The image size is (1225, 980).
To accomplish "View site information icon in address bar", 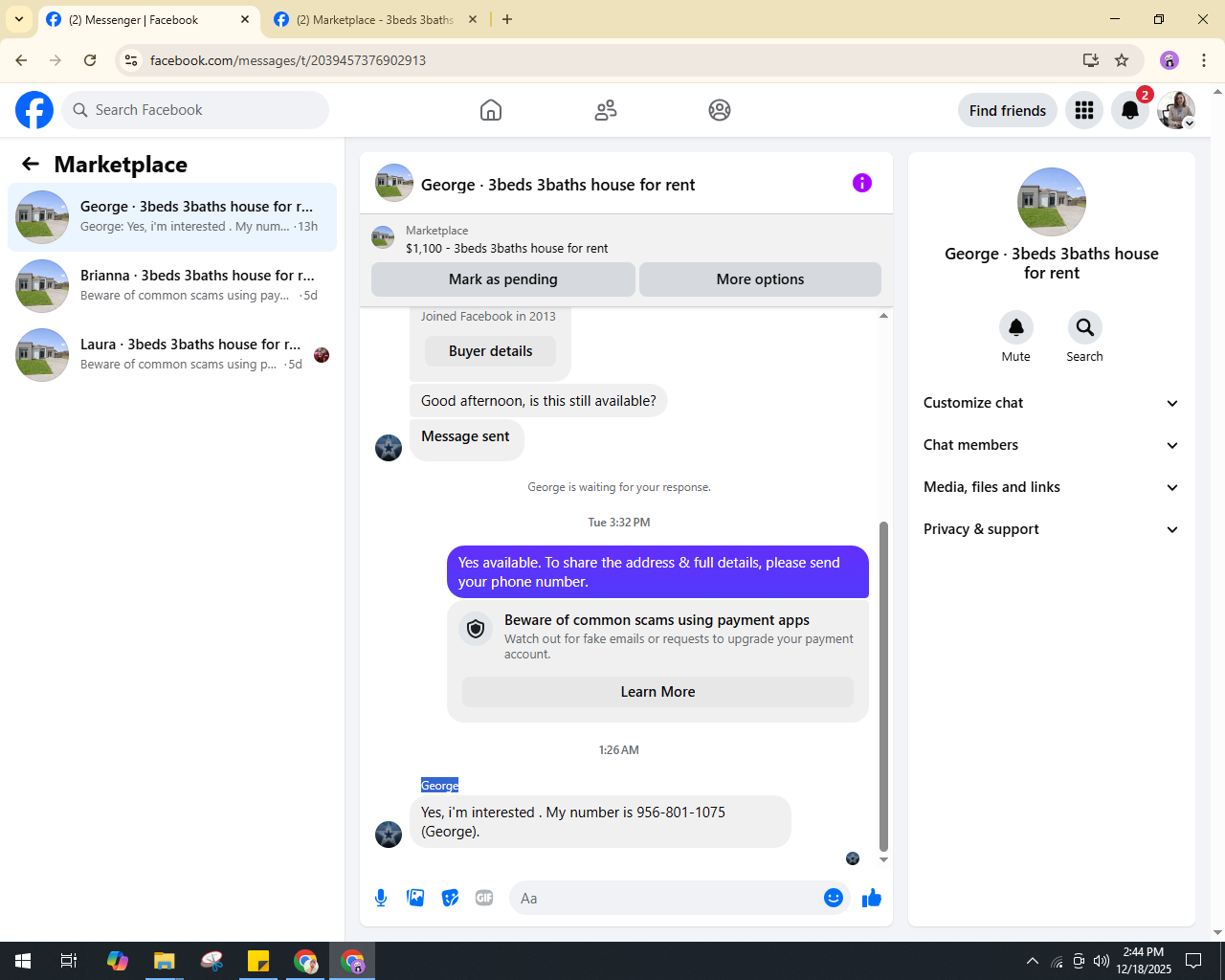I will coord(131,60).
